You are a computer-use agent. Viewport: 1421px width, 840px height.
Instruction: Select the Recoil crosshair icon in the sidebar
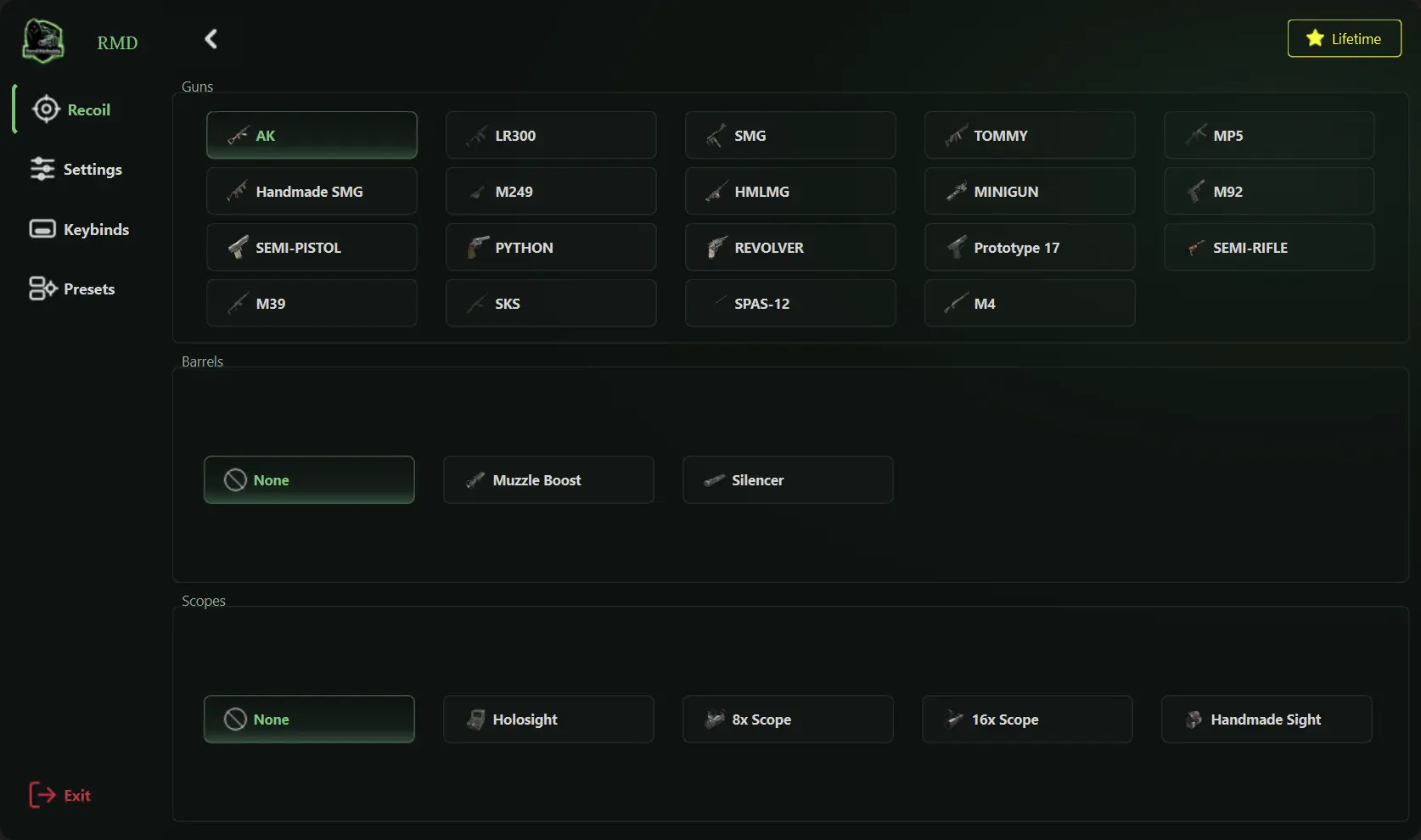(46, 109)
